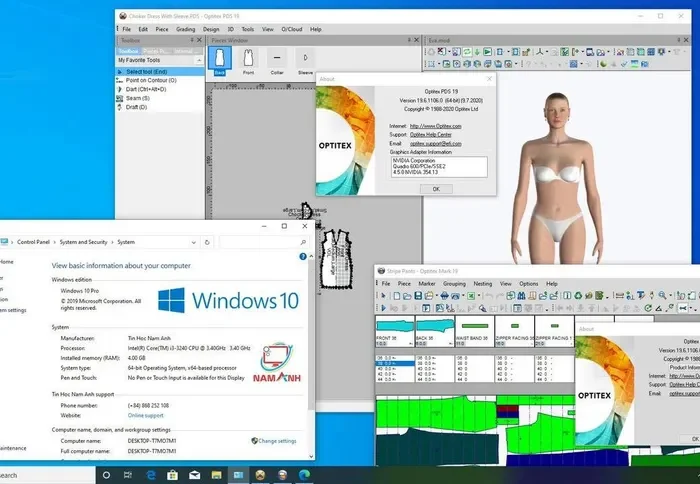Click the refresh icon beside the System address bar
The image size is (700, 484).
click(x=207, y=242)
